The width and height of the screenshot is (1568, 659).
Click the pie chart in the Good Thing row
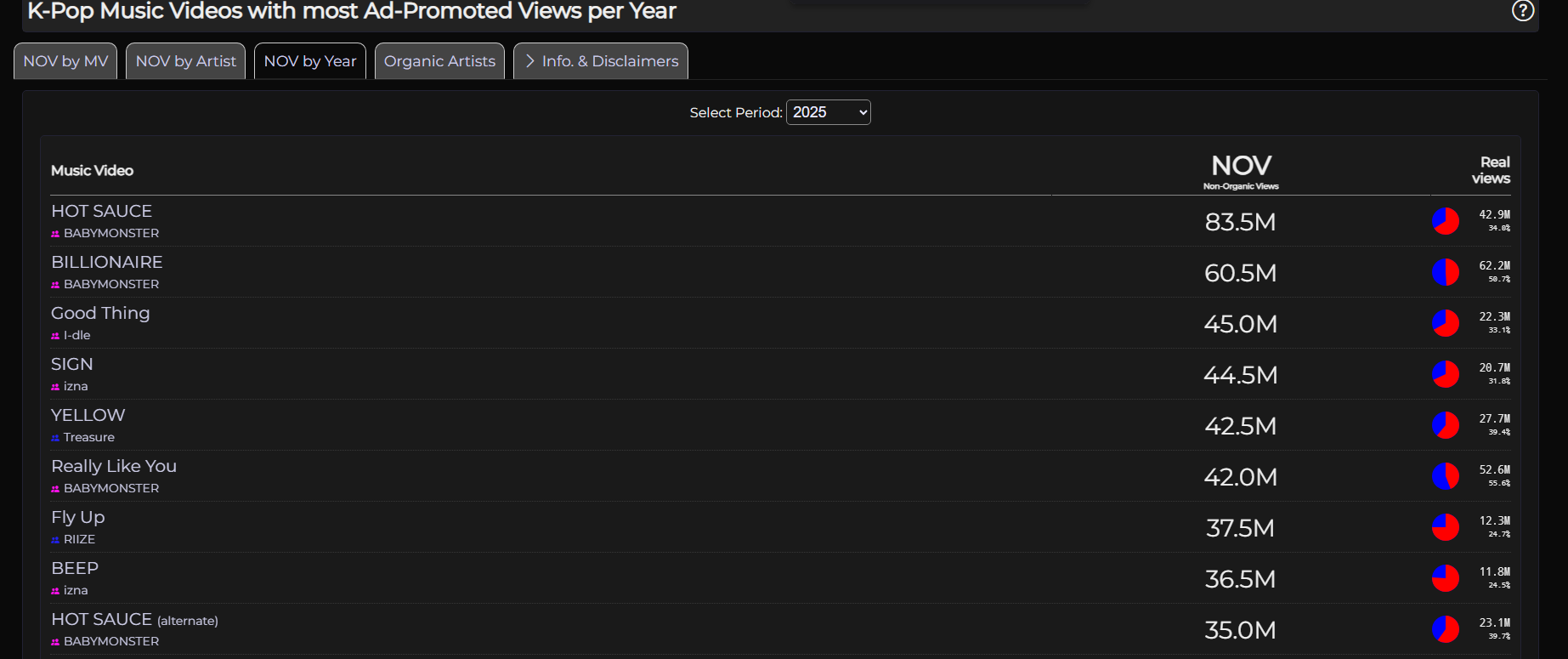[1446, 323]
